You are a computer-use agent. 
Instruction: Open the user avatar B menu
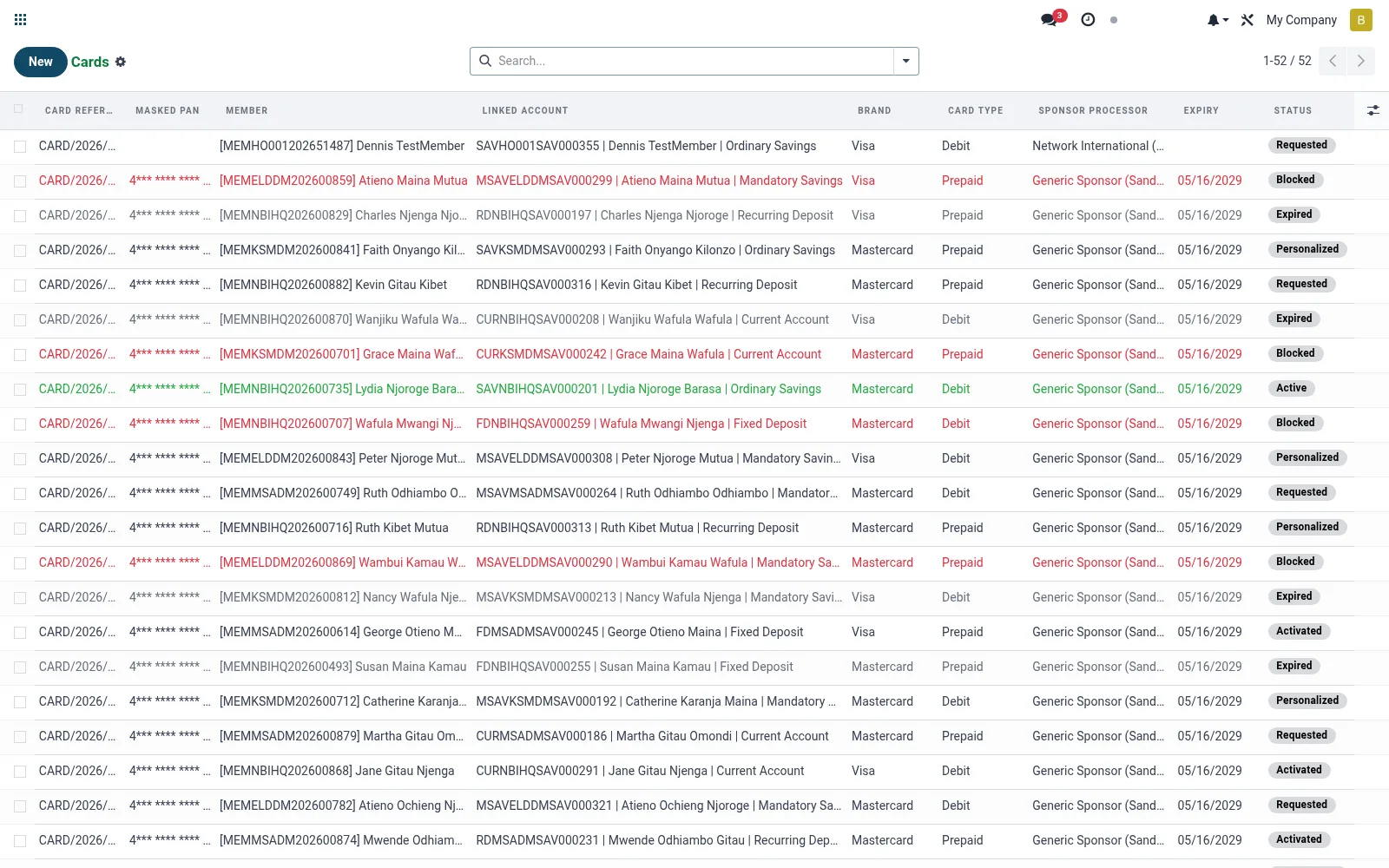(1361, 20)
